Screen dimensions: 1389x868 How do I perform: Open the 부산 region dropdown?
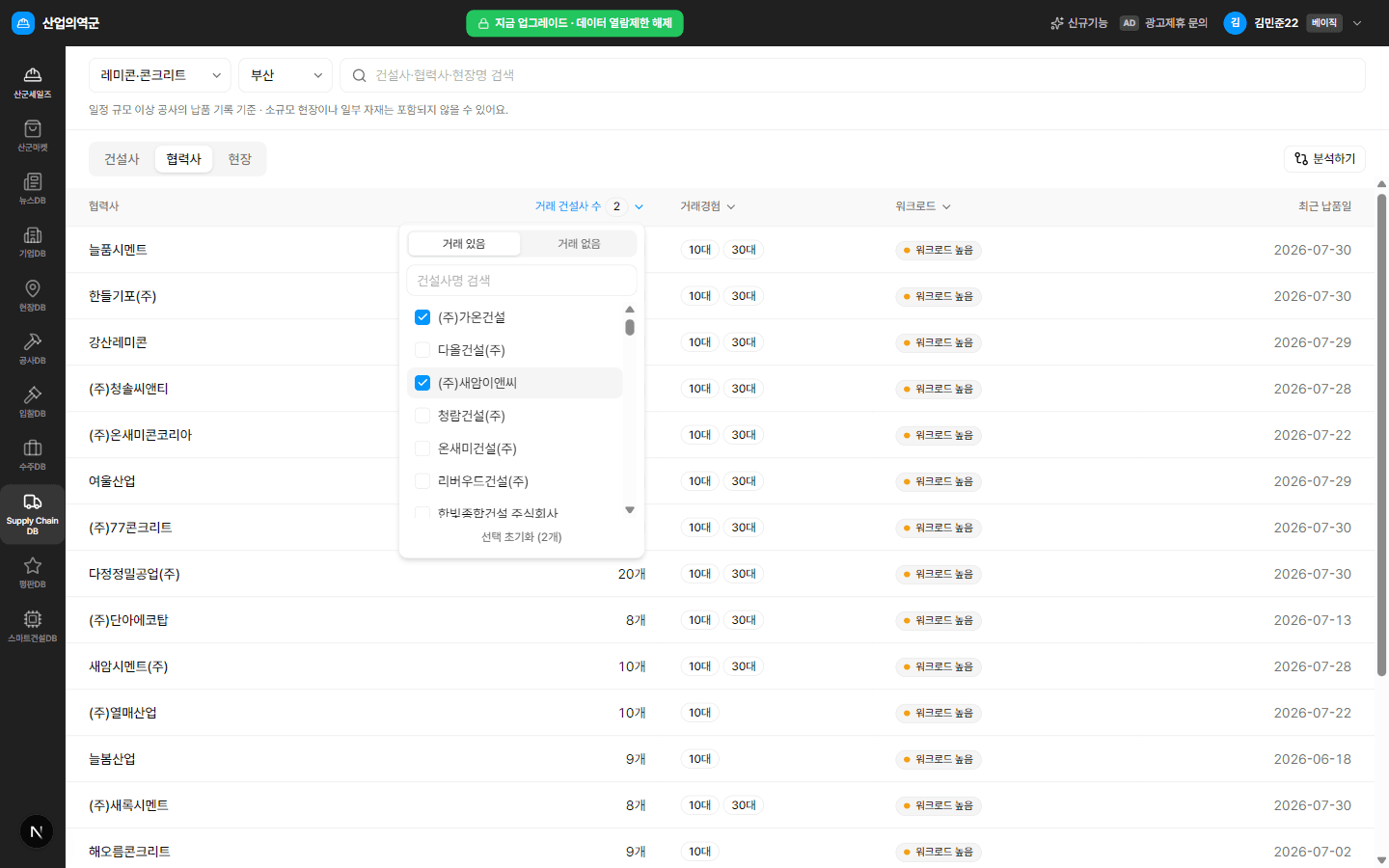[286, 75]
